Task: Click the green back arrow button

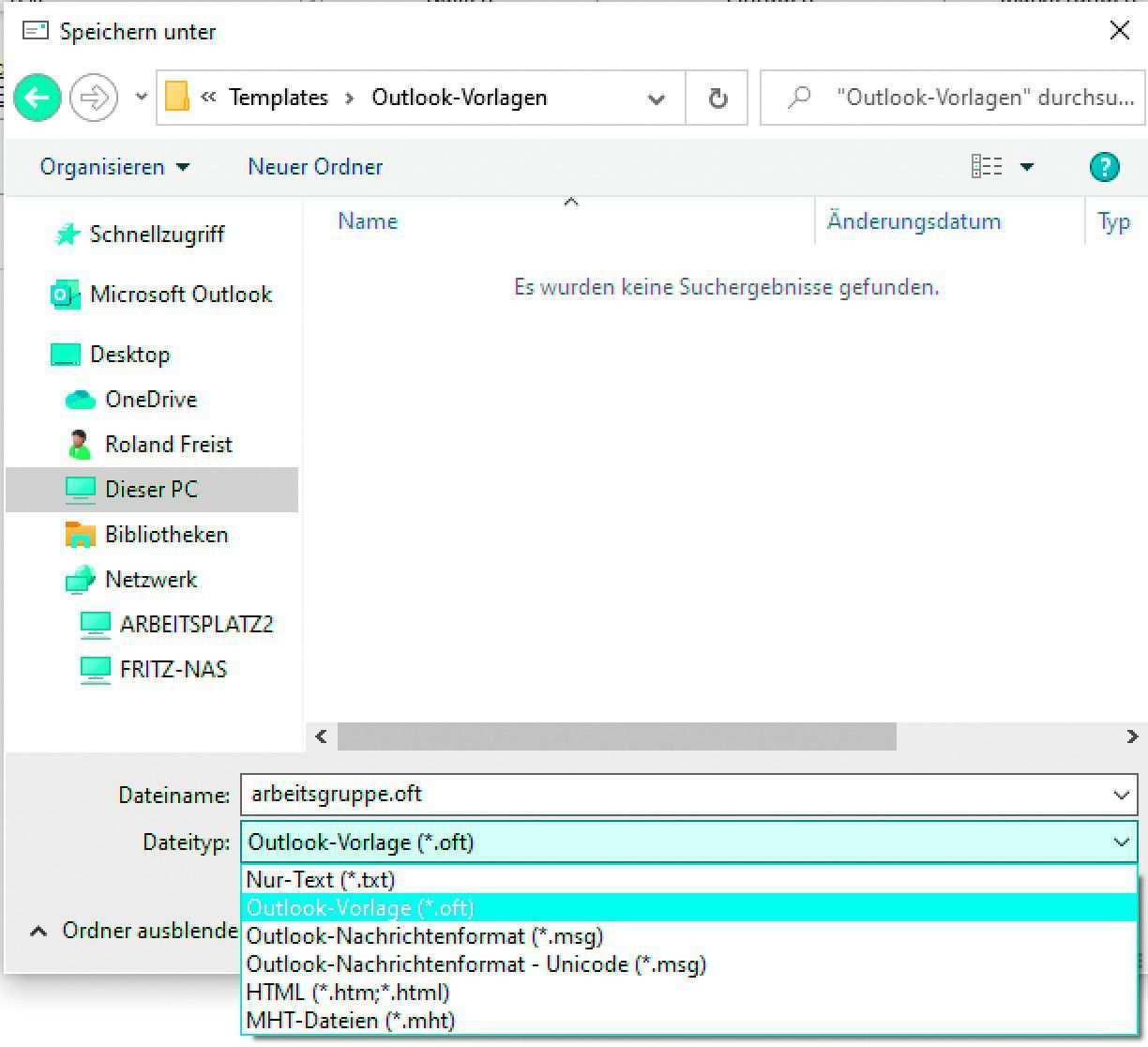Action: (x=38, y=98)
